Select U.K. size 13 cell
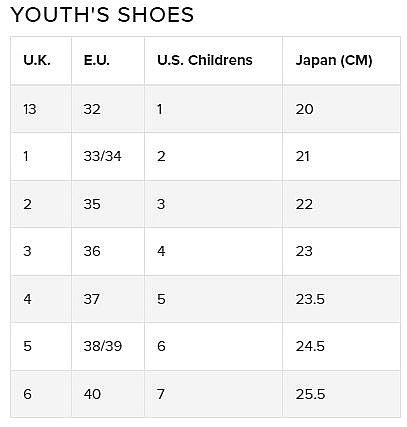 41,109
